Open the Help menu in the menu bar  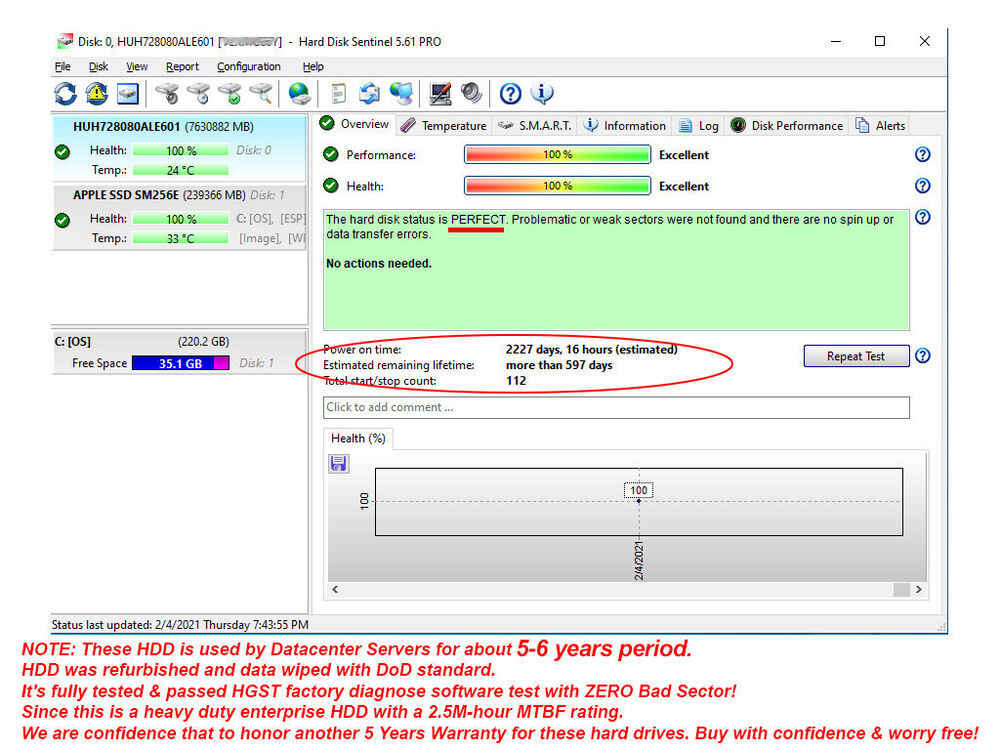pyautogui.click(x=313, y=66)
